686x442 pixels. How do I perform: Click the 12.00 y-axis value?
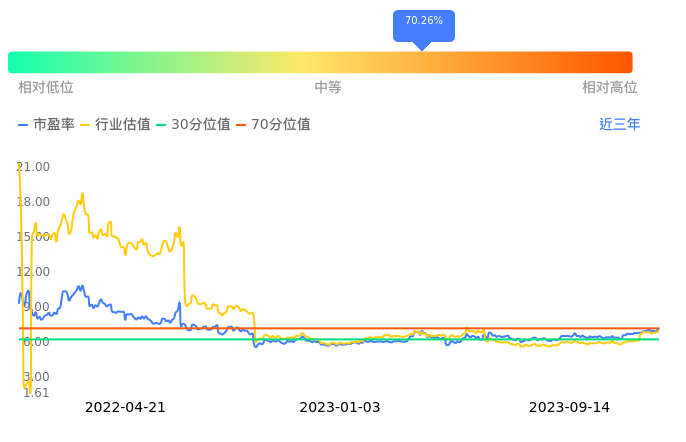(x=34, y=272)
